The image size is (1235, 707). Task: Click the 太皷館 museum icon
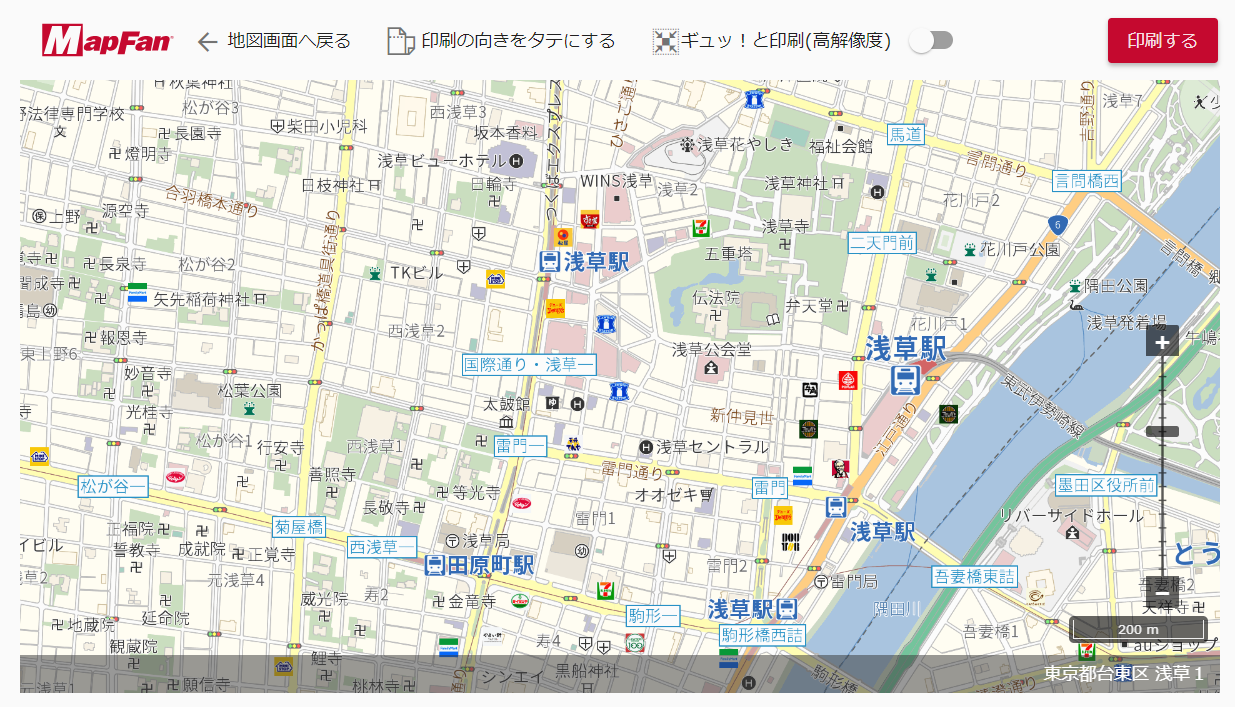(506, 422)
